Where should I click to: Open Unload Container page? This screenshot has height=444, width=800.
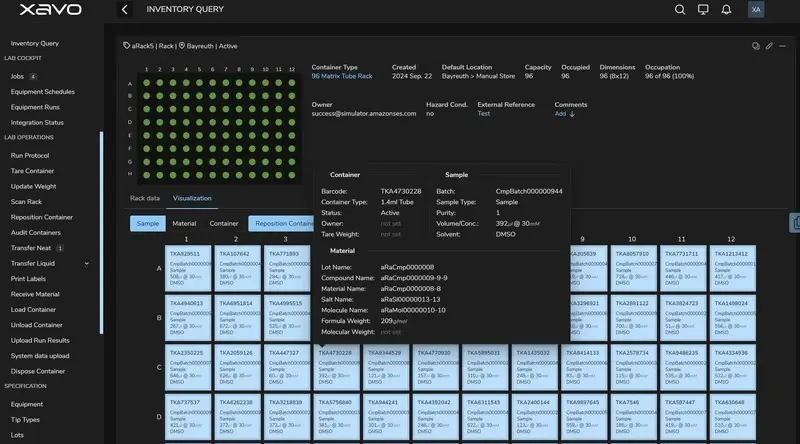[36, 325]
